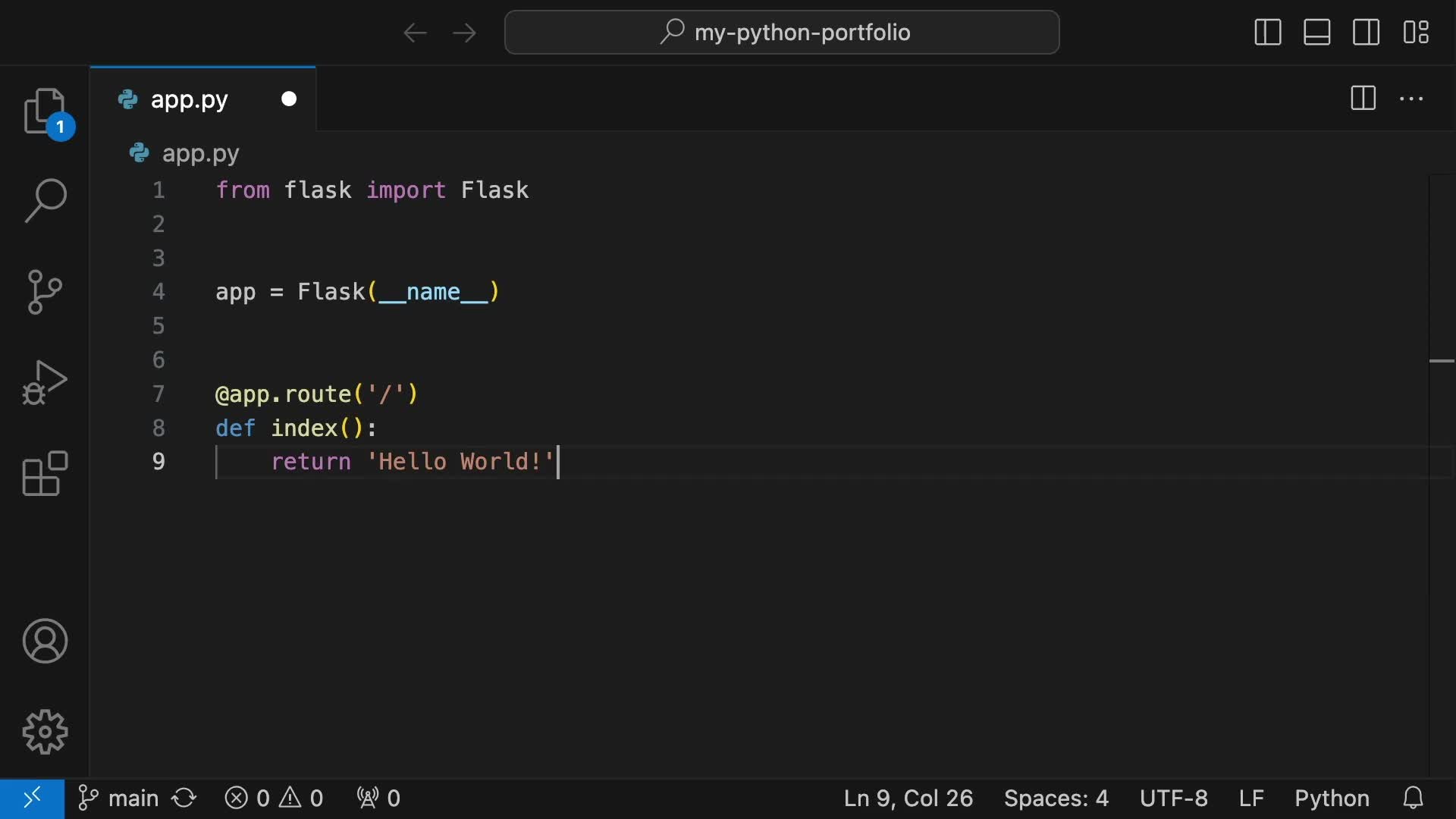Click Spaces: 4 indentation setting

tap(1056, 798)
